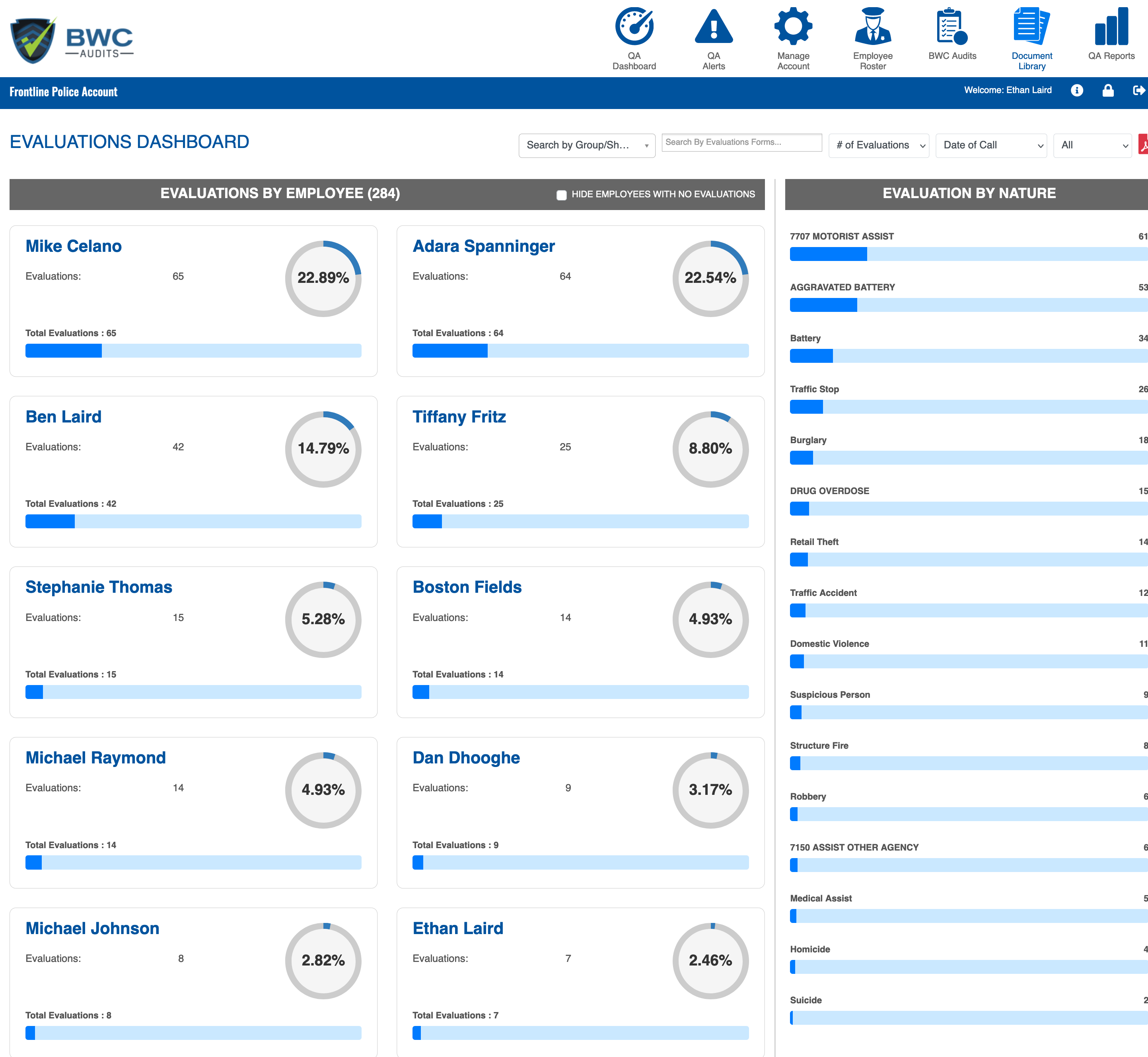
Task: Click the red PDF export icon
Action: pos(1143,145)
